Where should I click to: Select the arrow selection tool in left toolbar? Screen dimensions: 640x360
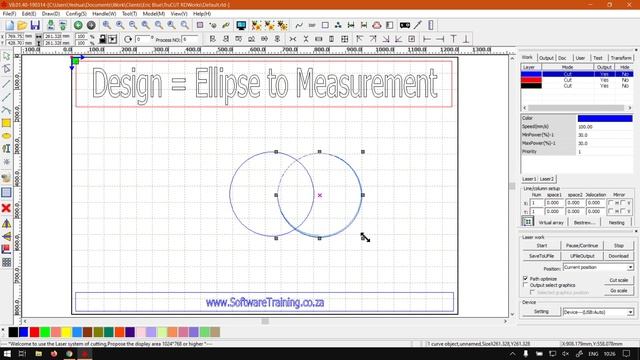point(6,56)
